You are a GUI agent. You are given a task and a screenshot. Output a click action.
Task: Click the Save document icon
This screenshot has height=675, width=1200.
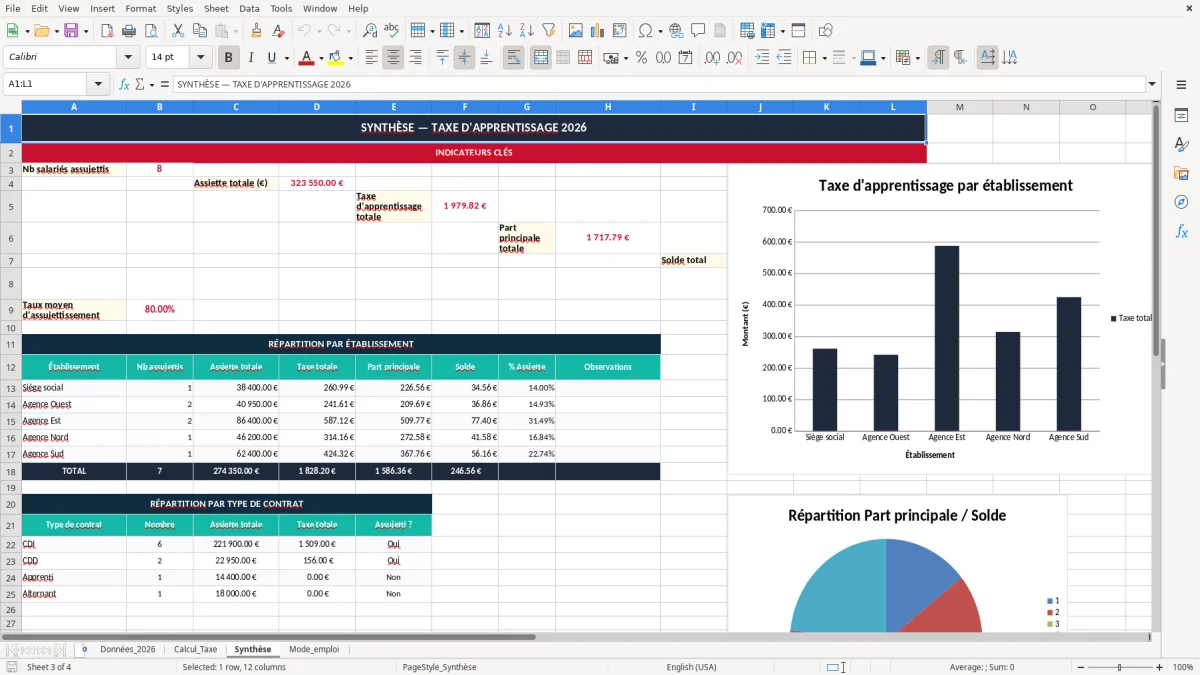[71, 31]
